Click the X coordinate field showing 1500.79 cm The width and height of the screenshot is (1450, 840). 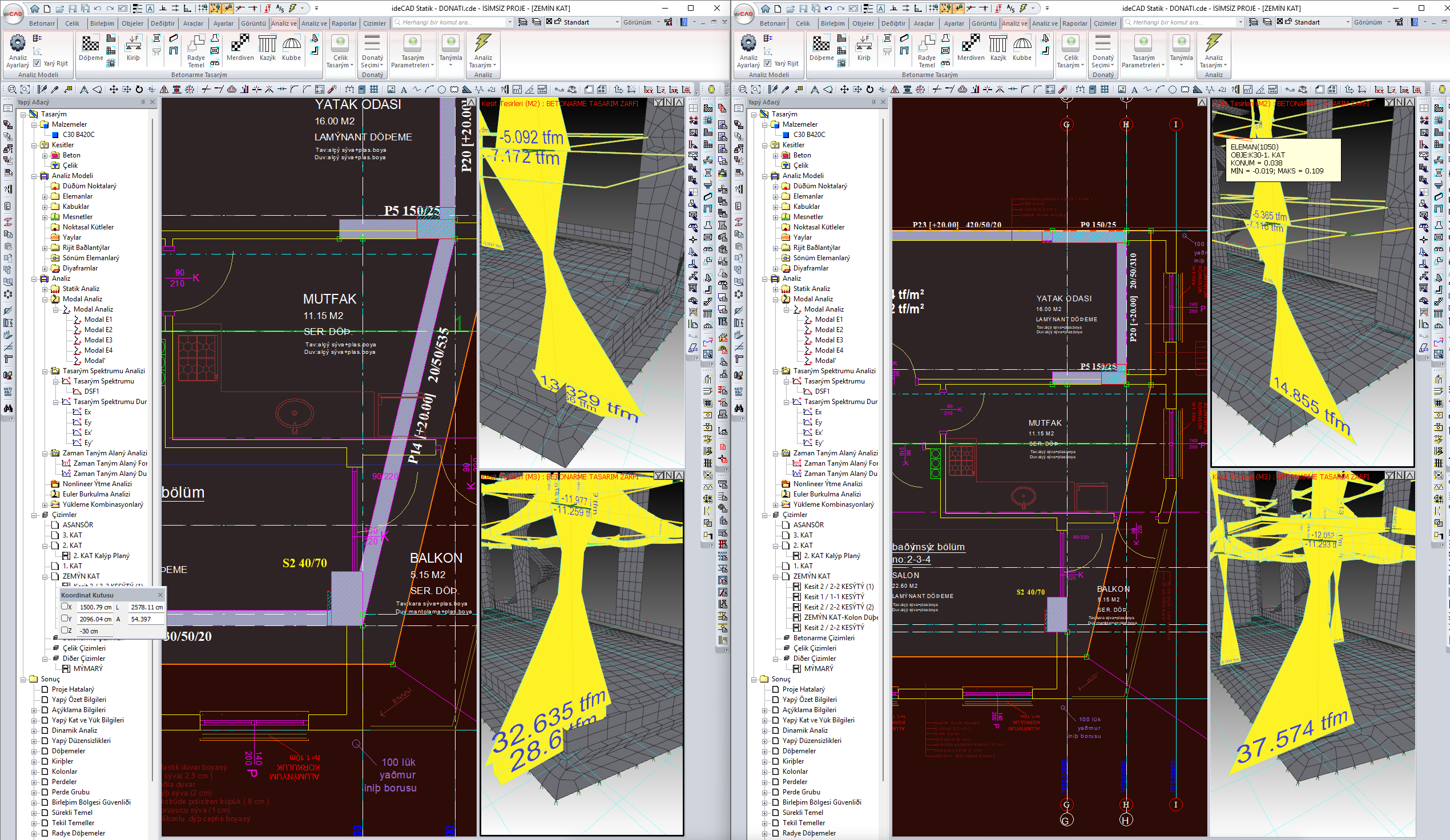(95, 607)
